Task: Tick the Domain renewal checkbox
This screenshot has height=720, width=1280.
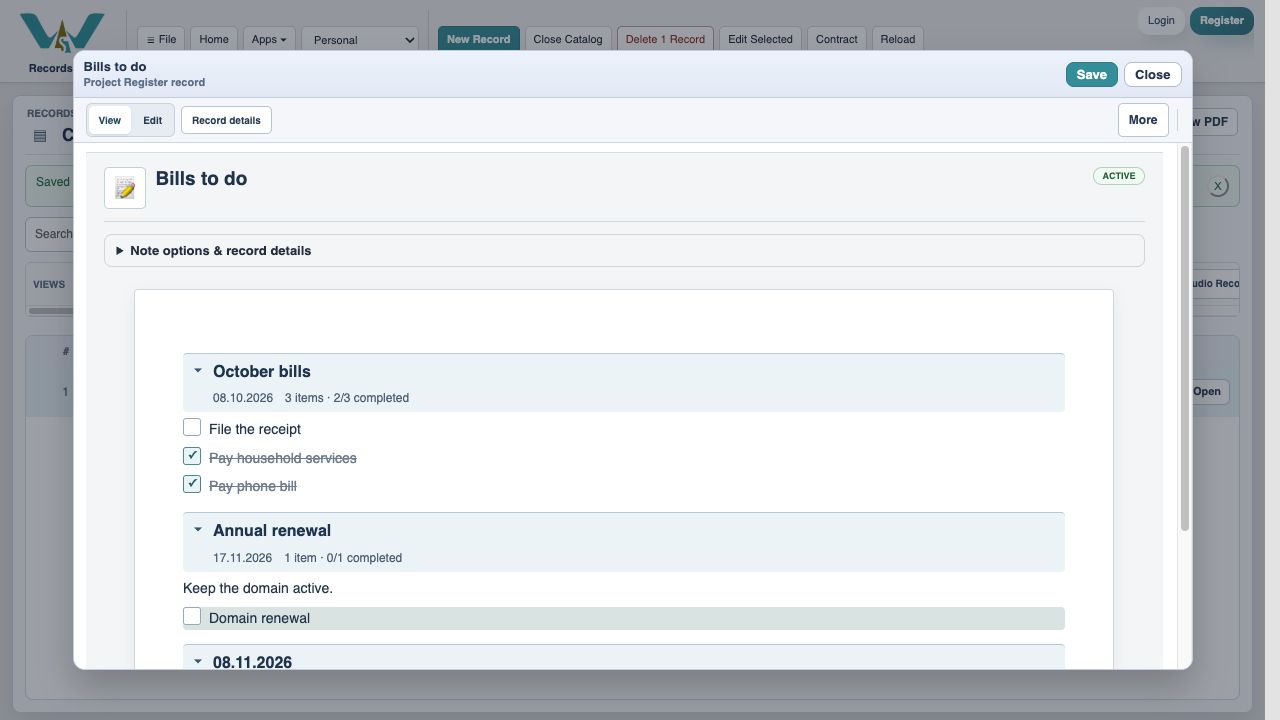Action: 192,616
